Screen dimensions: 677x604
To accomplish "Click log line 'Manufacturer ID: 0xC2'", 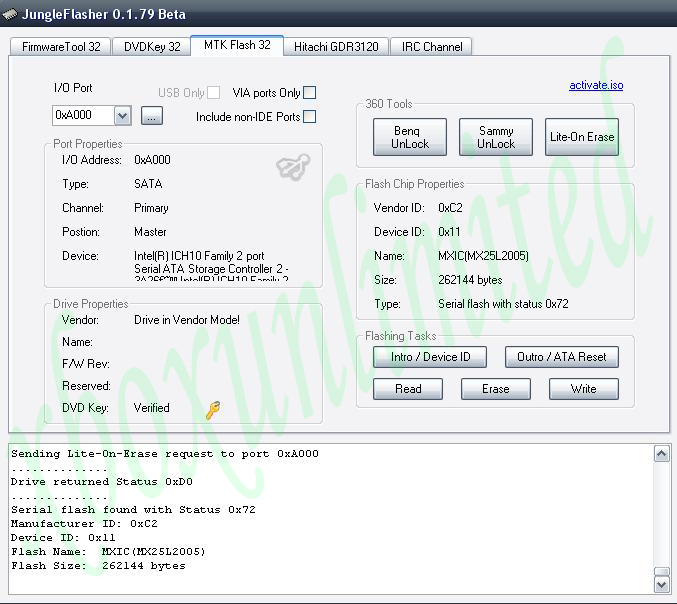I will point(84,524).
